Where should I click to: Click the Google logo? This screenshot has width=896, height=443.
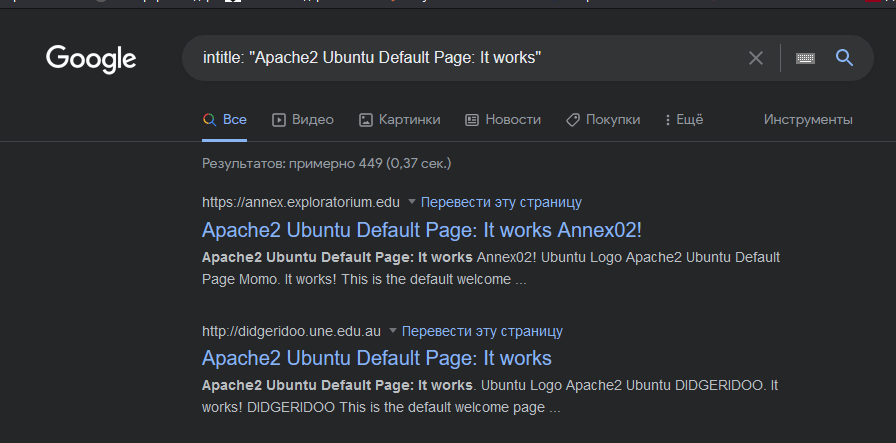click(x=91, y=59)
